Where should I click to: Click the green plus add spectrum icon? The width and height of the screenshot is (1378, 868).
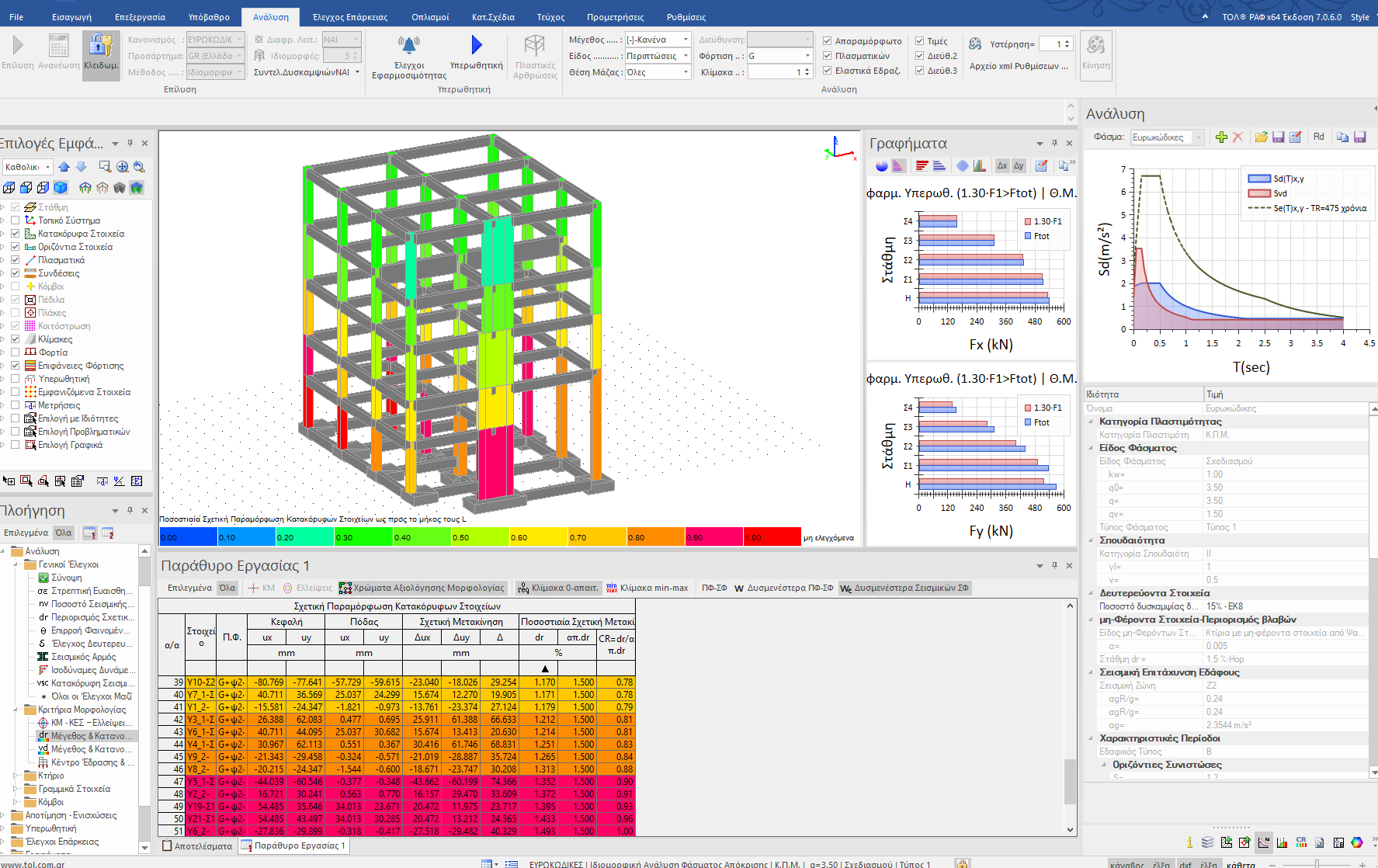click(1221, 137)
